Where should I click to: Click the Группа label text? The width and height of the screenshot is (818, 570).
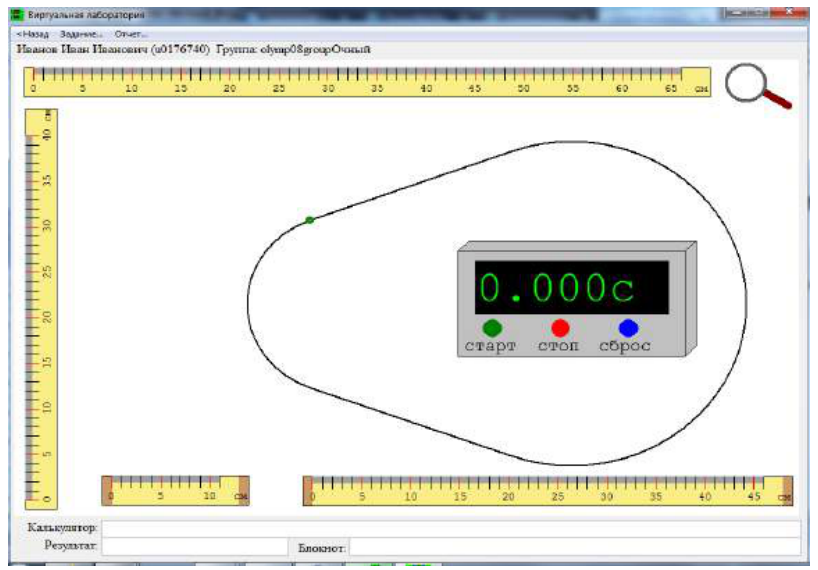237,50
